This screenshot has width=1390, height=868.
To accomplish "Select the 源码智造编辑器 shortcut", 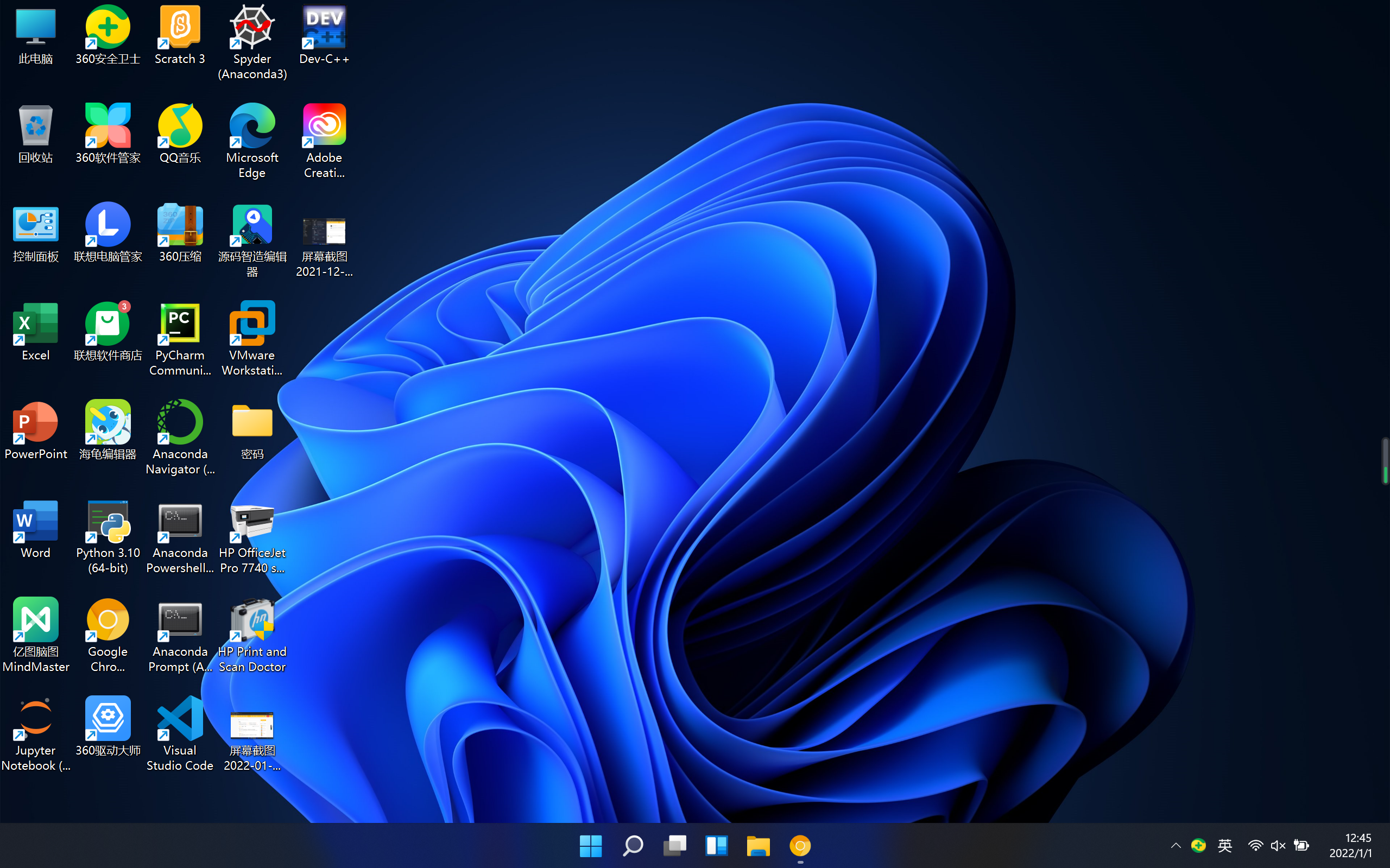I will tap(252, 241).
